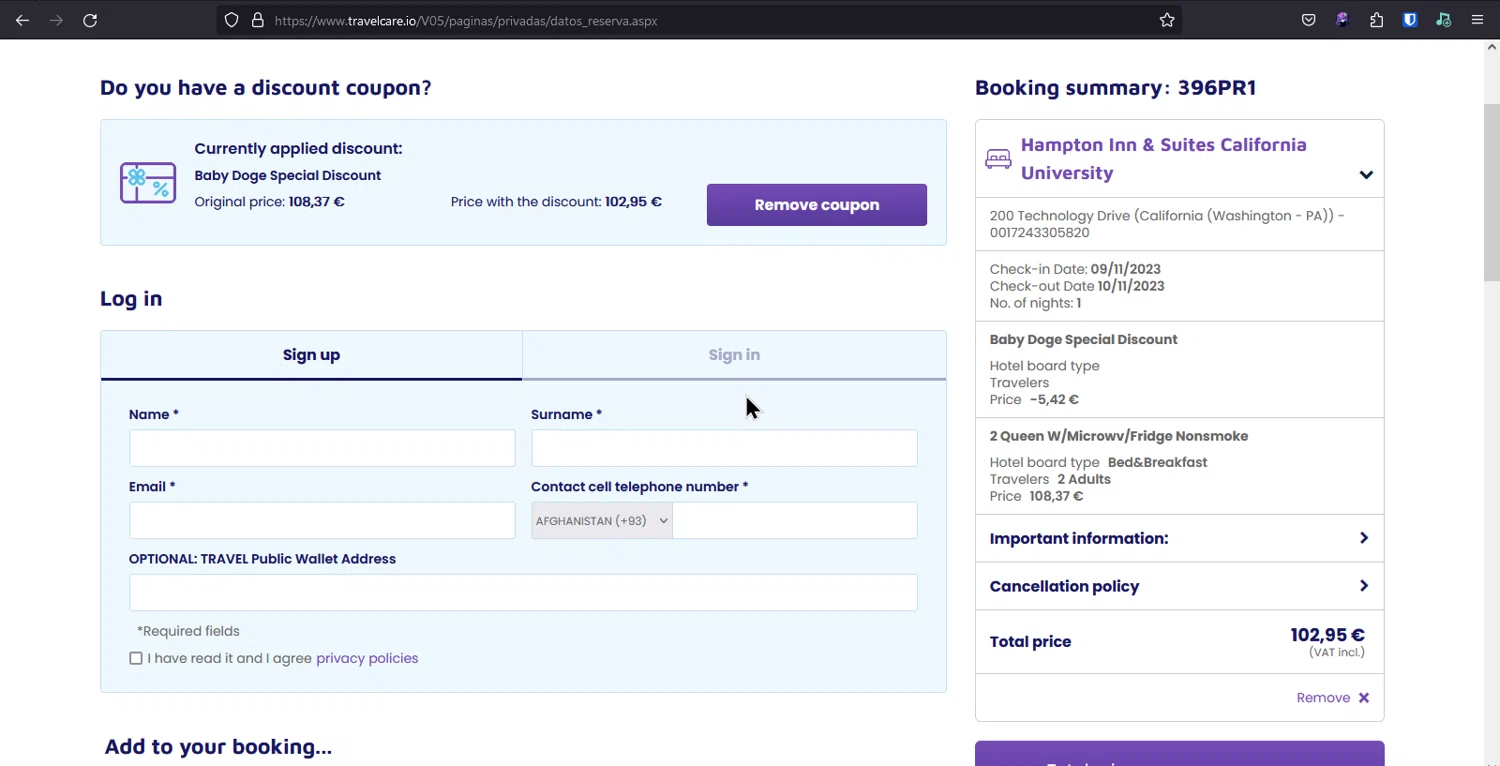Go back with browser back arrow
Viewport: 1500px width, 766px height.
click(22, 20)
